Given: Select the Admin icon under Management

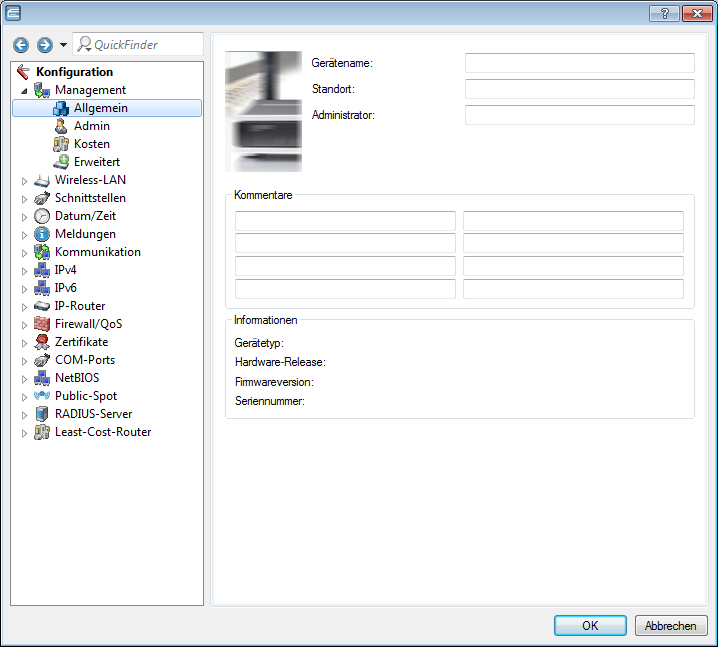Looking at the screenshot, I should 61,126.
